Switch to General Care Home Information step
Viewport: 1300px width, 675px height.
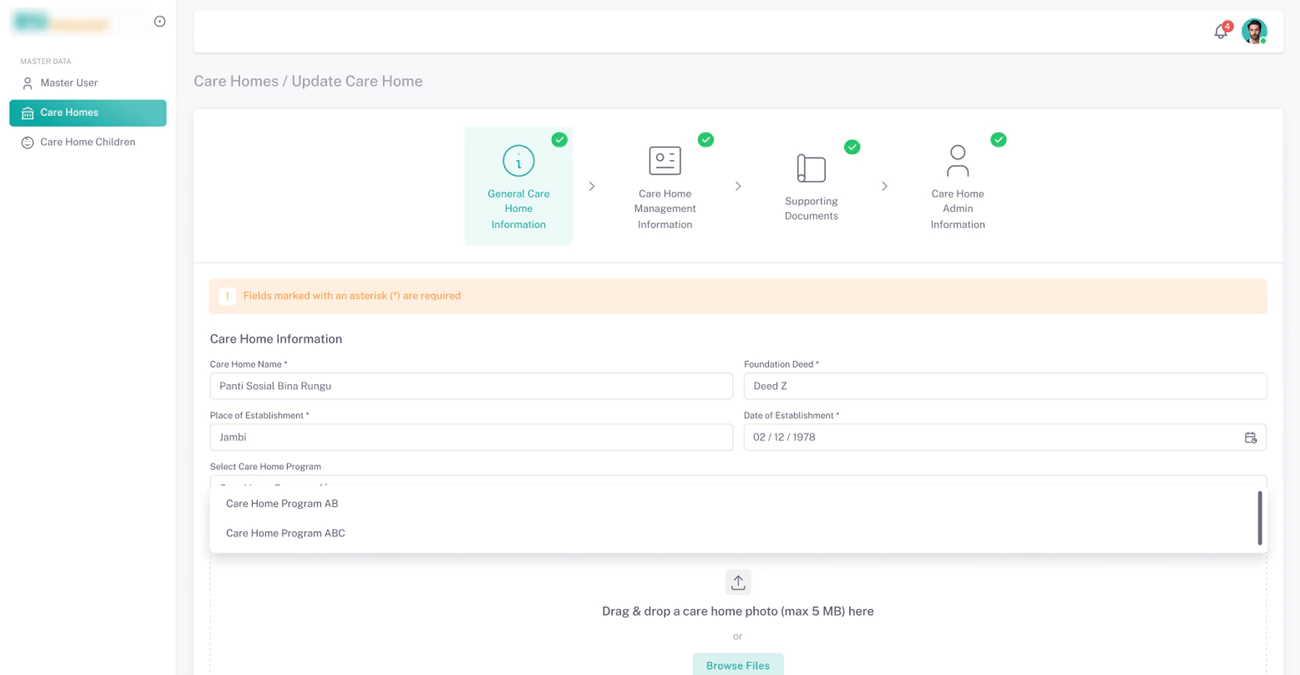pyautogui.click(x=518, y=186)
